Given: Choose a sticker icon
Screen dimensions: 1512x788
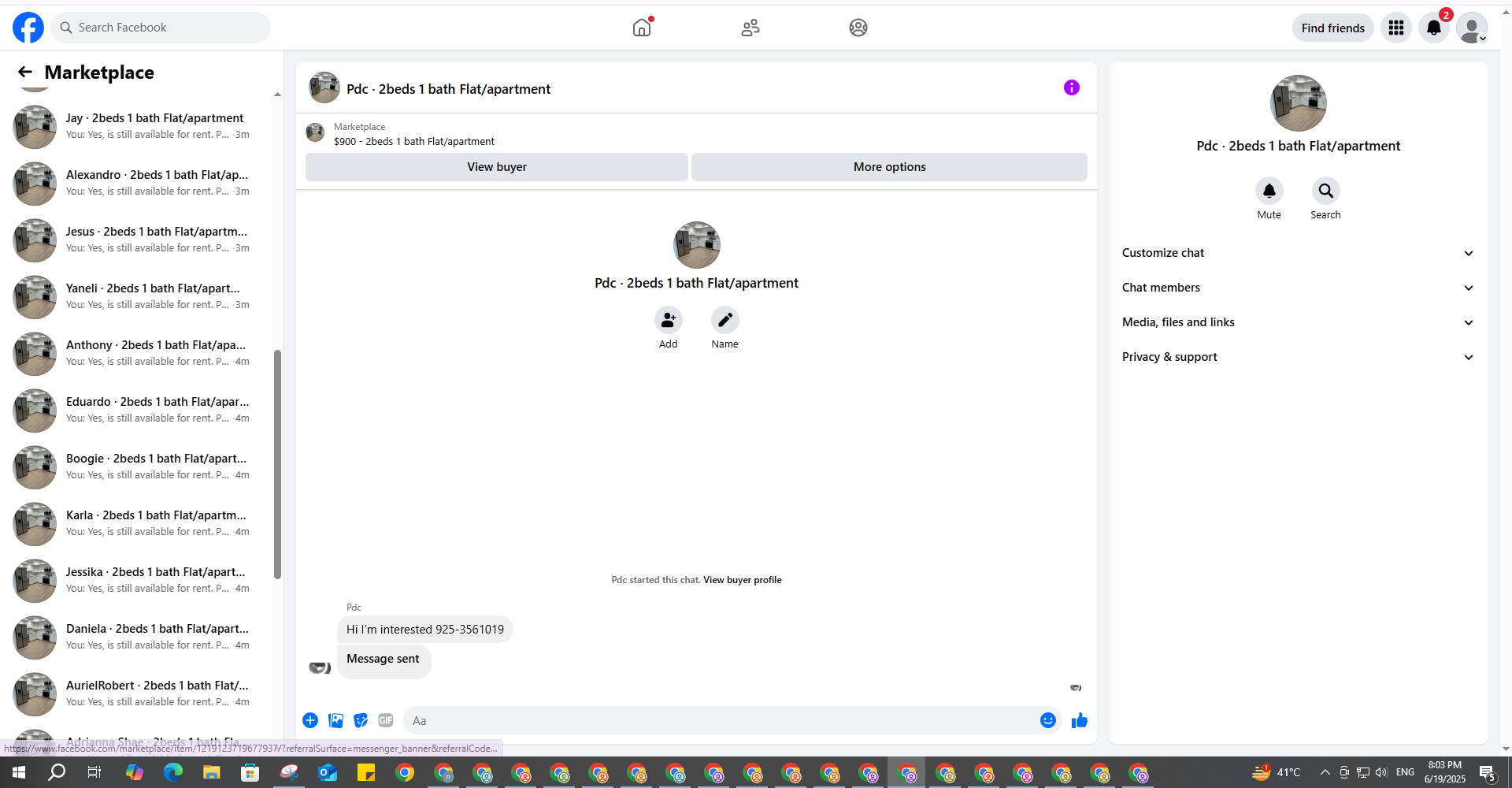Looking at the screenshot, I should [361, 720].
